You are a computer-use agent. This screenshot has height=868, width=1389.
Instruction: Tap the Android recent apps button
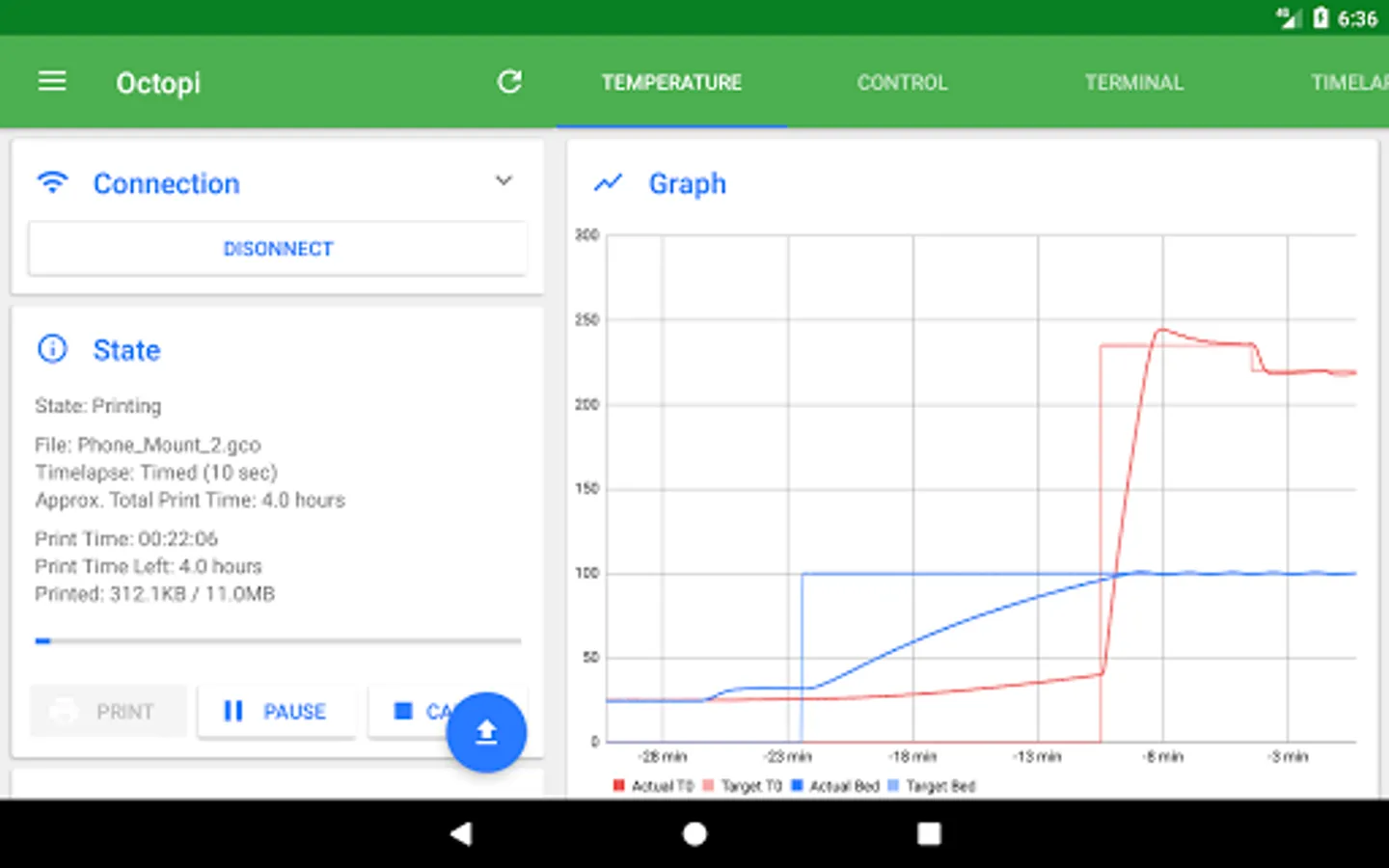tap(929, 833)
